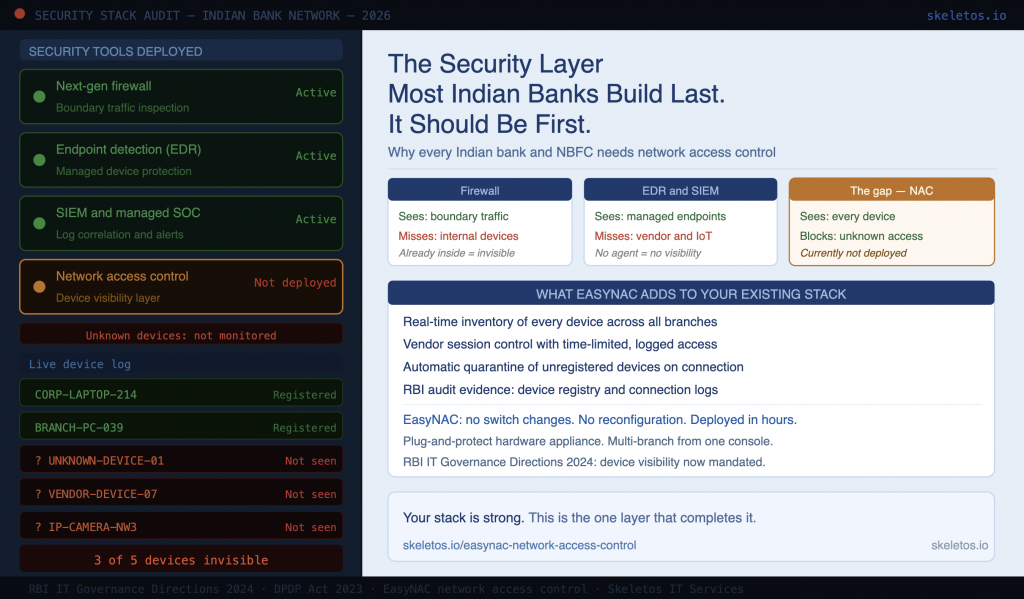This screenshot has height=599, width=1024.
Task: Open the skeletos.io/easynac-network-access-control link
Action: 519,545
